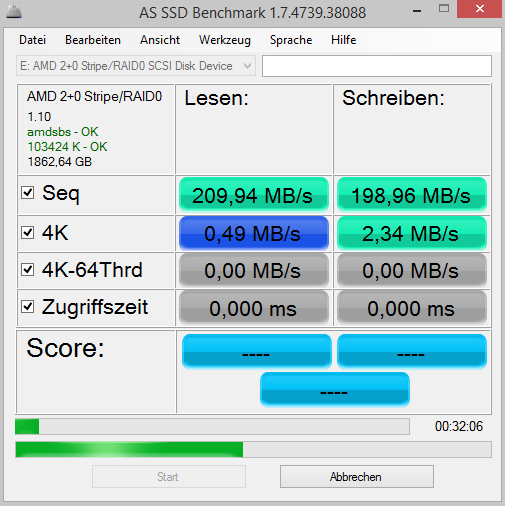The width and height of the screenshot is (505, 506).
Task: Click the empty text field beside drive selector
Action: point(377,66)
